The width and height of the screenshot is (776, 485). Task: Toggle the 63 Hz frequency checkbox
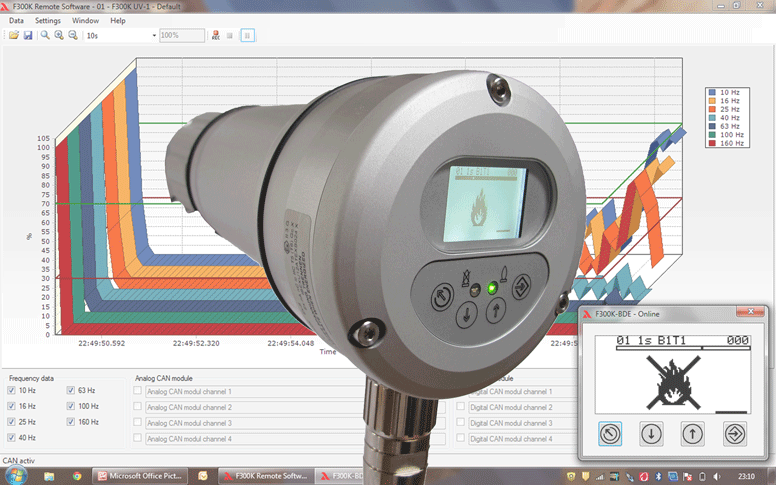(x=70, y=390)
